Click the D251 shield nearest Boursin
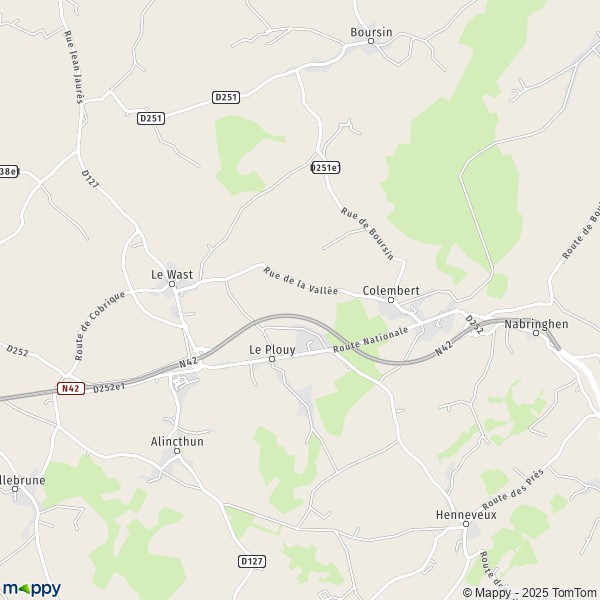Image resolution: width=600 pixels, height=600 pixels. tap(226, 97)
